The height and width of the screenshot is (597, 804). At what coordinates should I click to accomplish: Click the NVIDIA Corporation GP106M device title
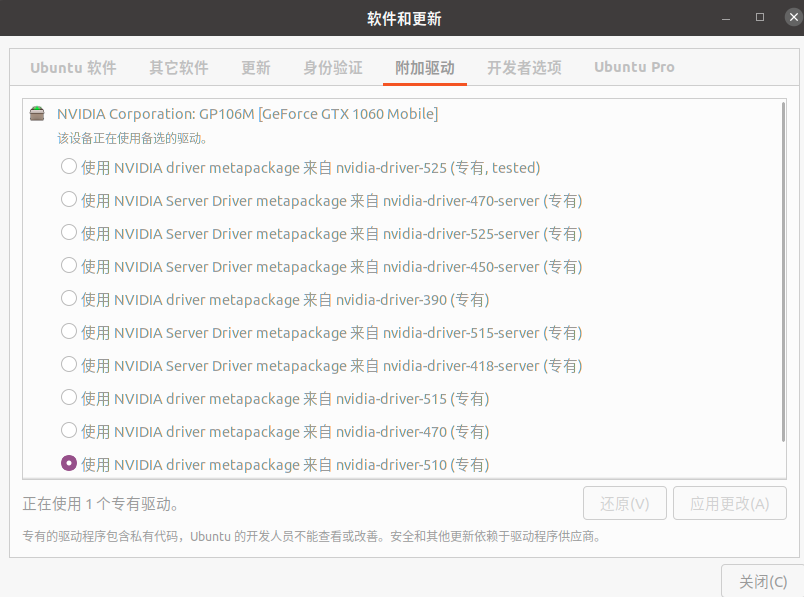point(248,114)
